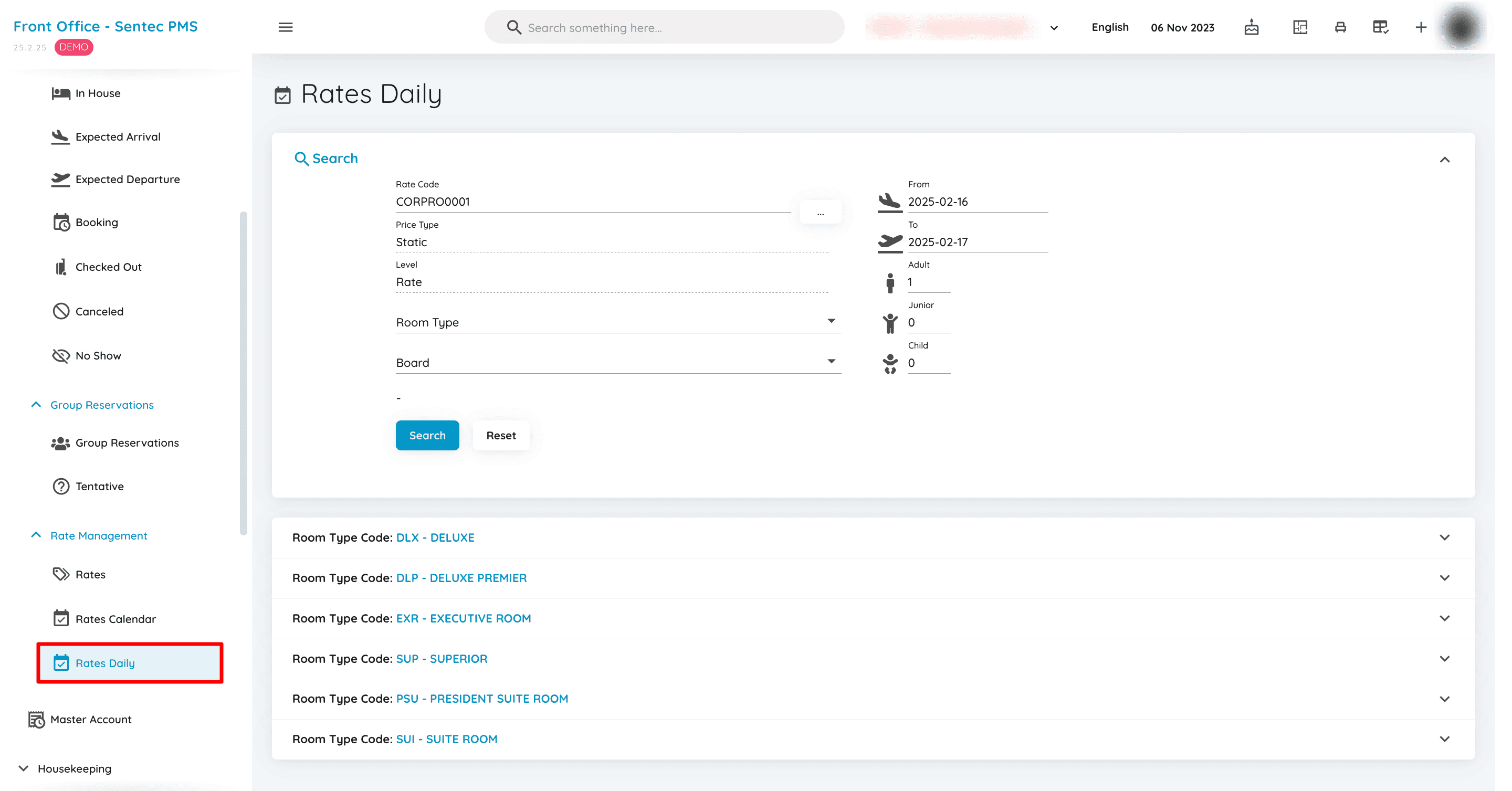Expand SUP - SUPERIOR row
The image size is (1512, 791).
873,659
